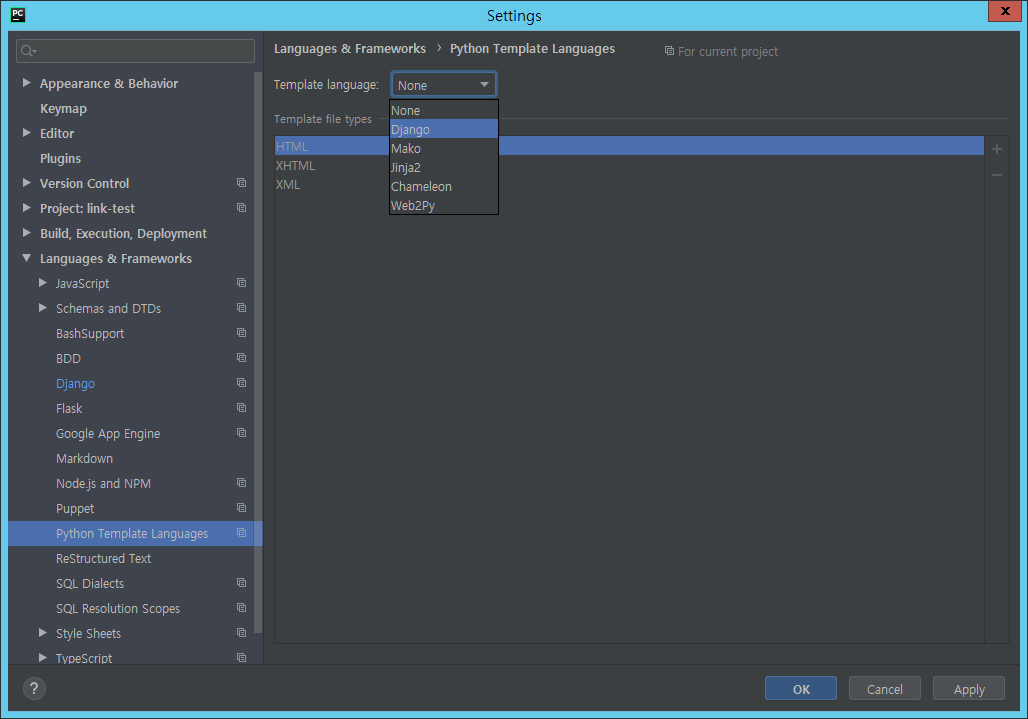
Task: Click project-level icon beside SQL Resolution Scopes
Action: coord(241,608)
